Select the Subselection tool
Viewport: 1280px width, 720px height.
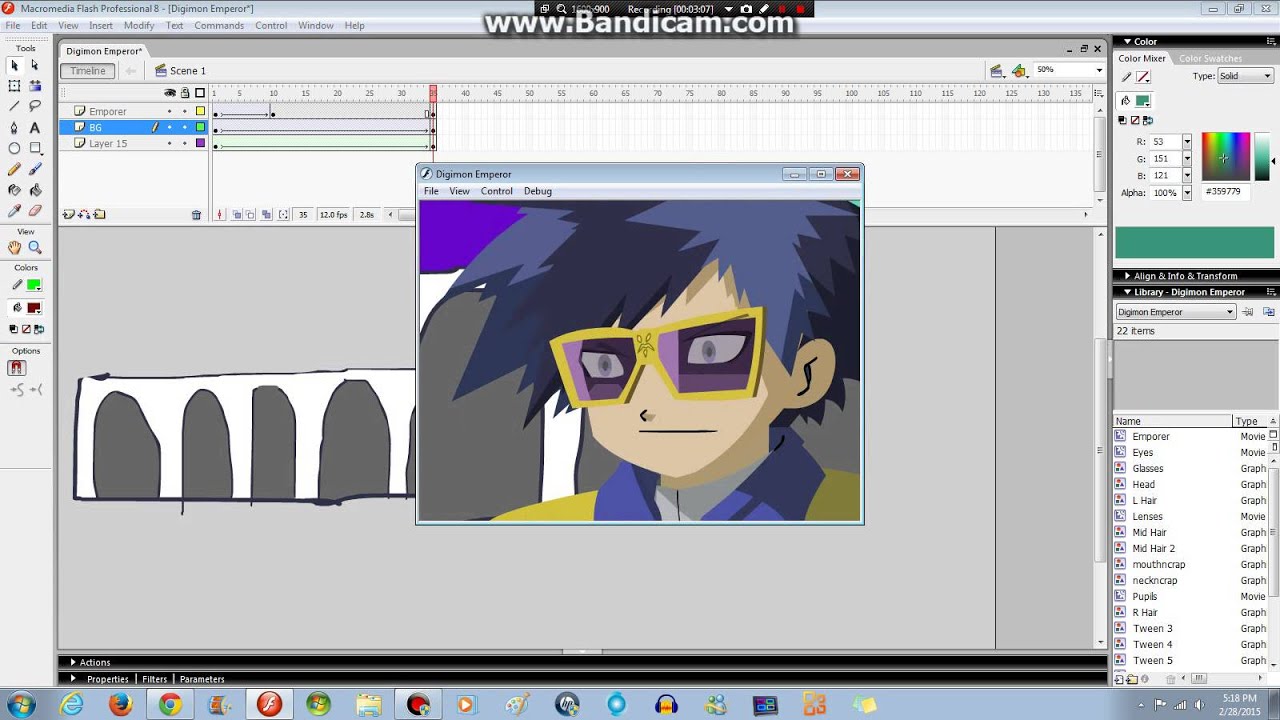[x=35, y=65]
